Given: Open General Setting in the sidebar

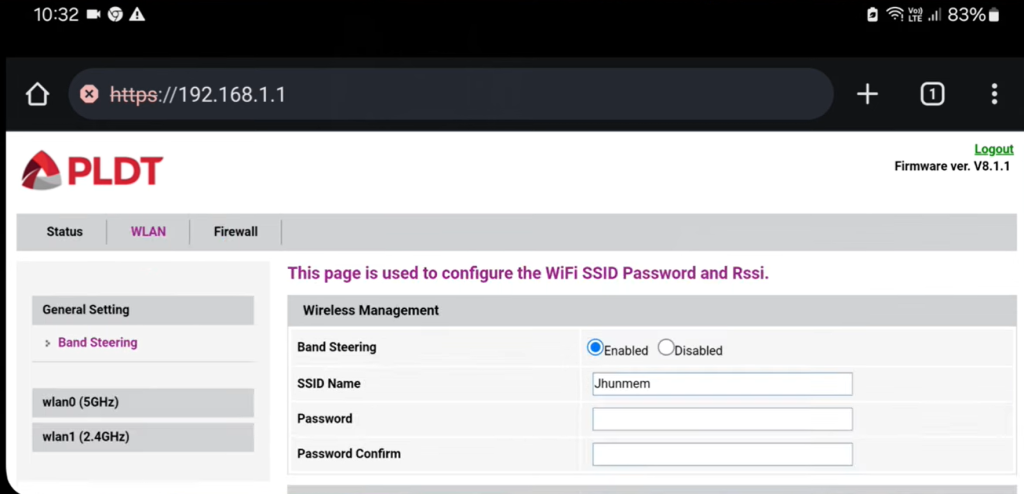Looking at the screenshot, I should tap(143, 310).
